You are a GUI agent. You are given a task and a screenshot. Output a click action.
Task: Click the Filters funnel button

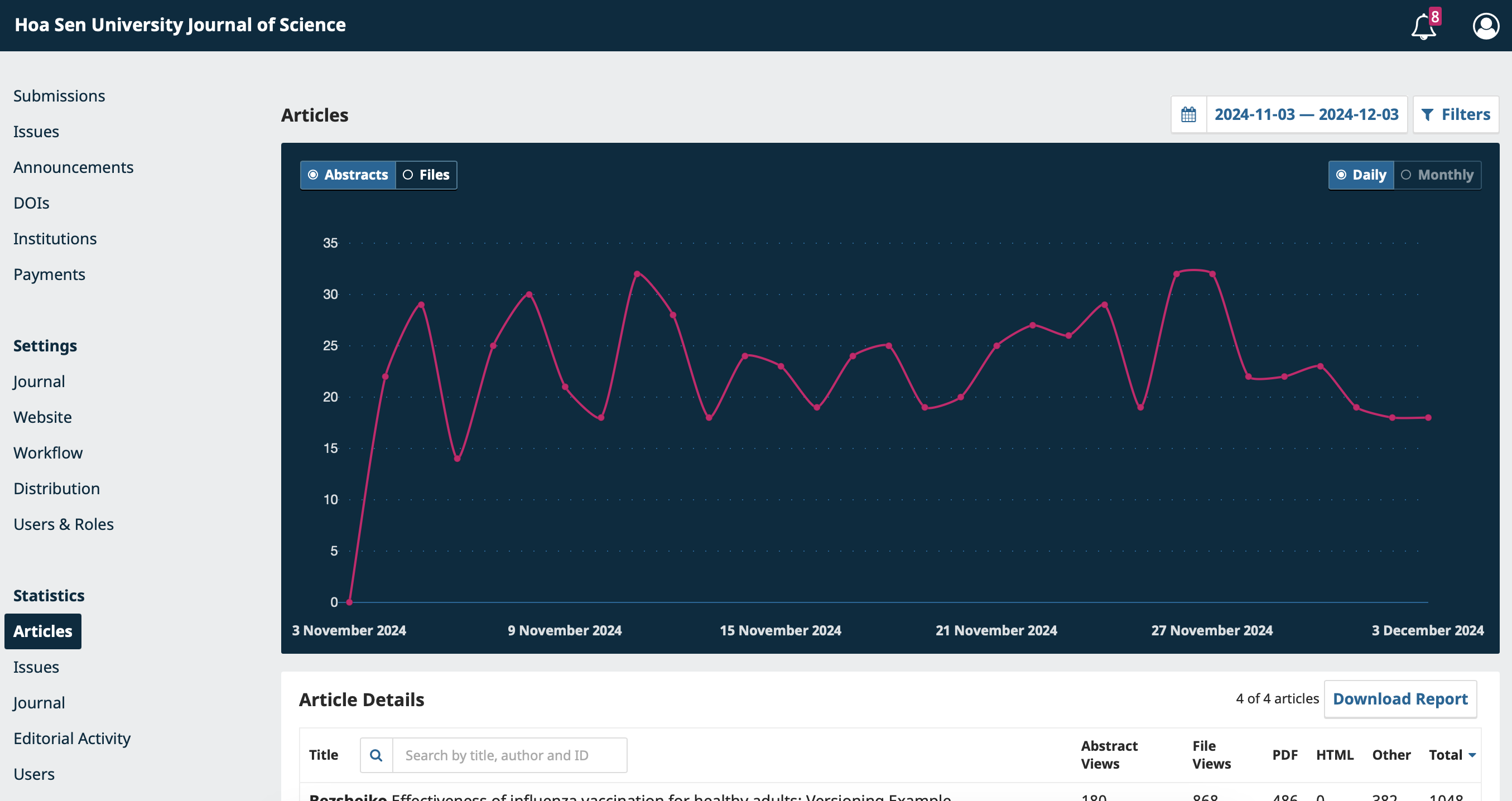[x=1456, y=114]
